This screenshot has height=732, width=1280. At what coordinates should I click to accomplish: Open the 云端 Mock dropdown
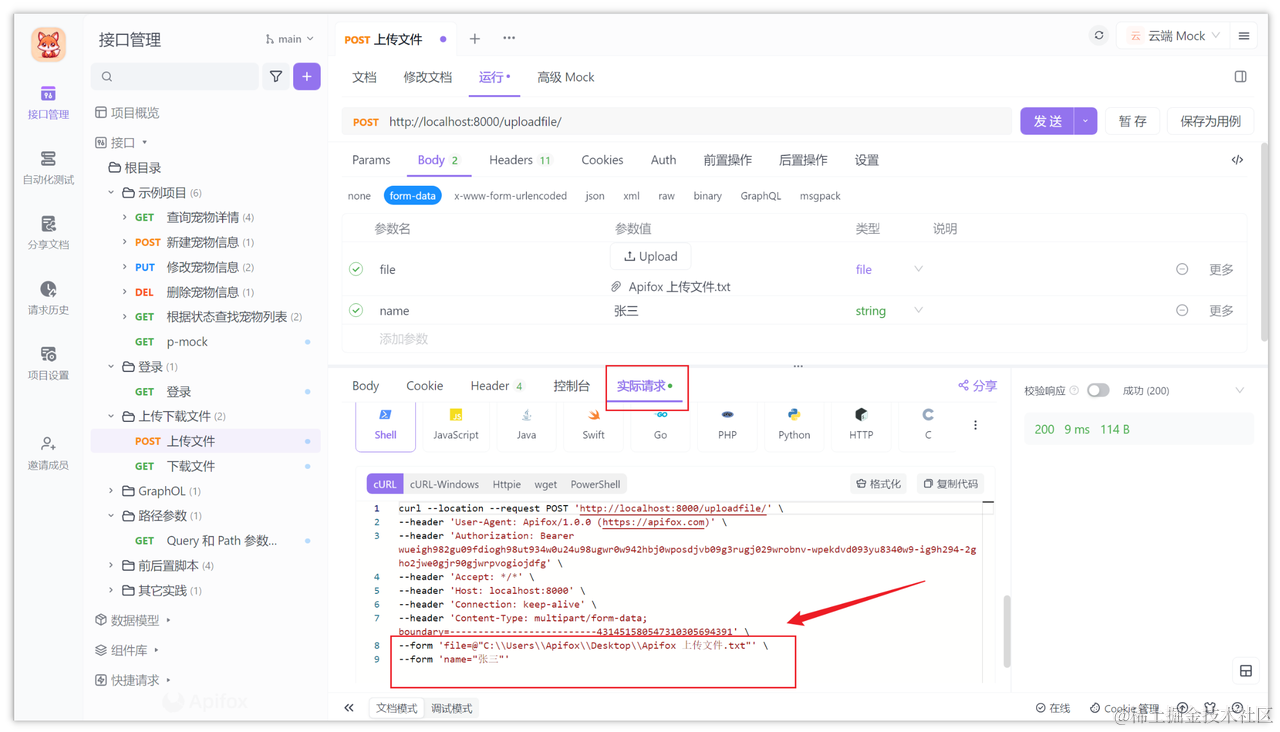pos(1176,35)
